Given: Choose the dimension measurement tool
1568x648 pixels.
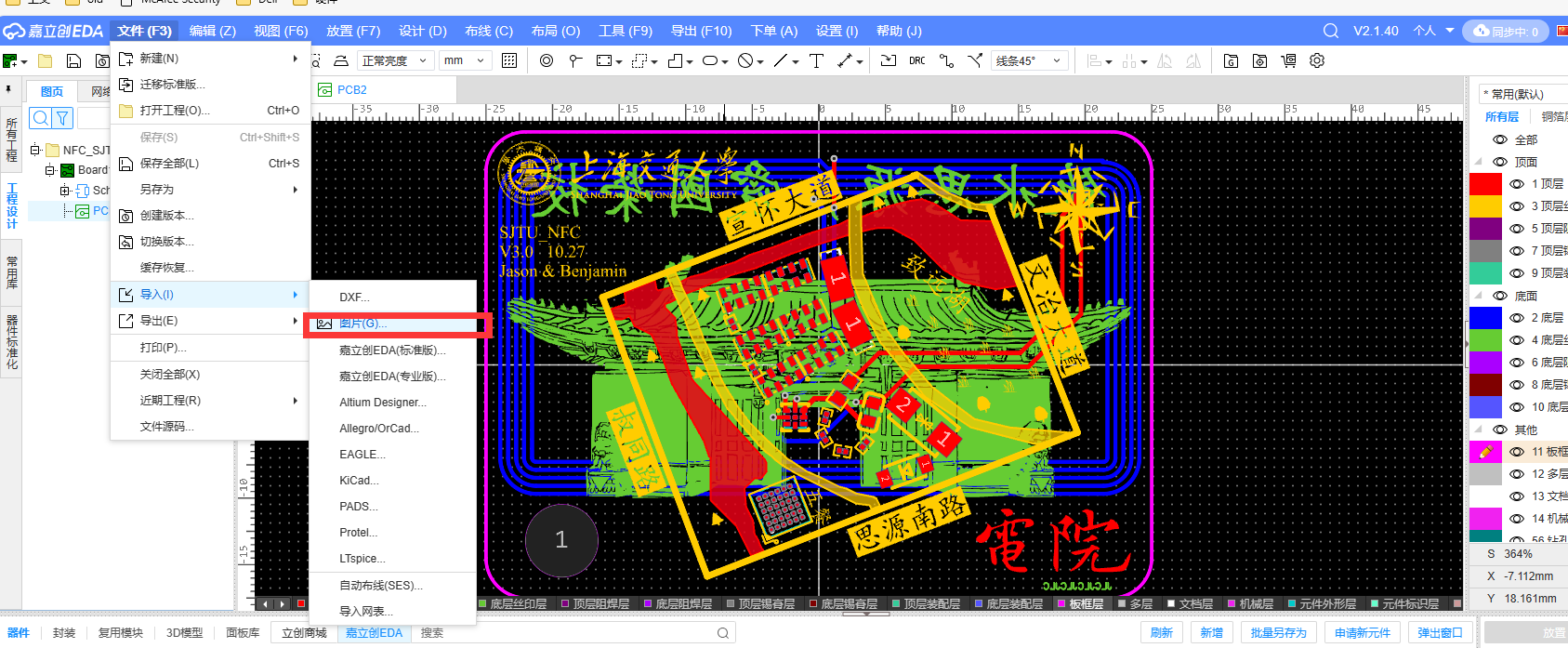Looking at the screenshot, I should point(845,60).
